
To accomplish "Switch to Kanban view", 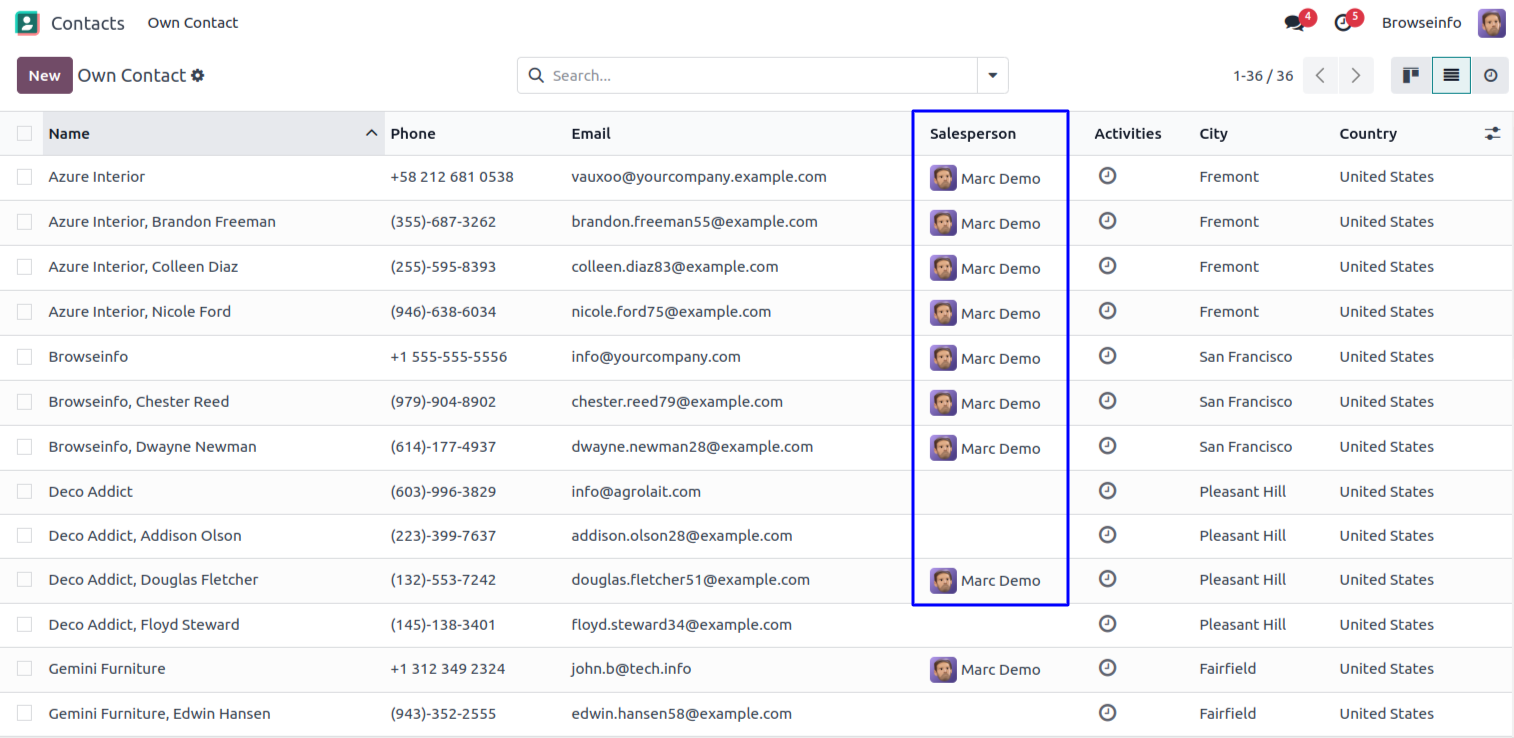I will (x=1411, y=76).
